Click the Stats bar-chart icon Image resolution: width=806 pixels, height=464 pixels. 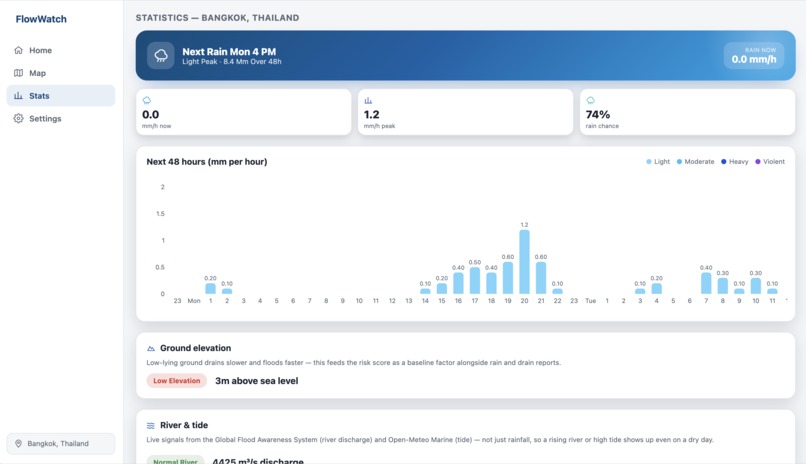point(19,96)
